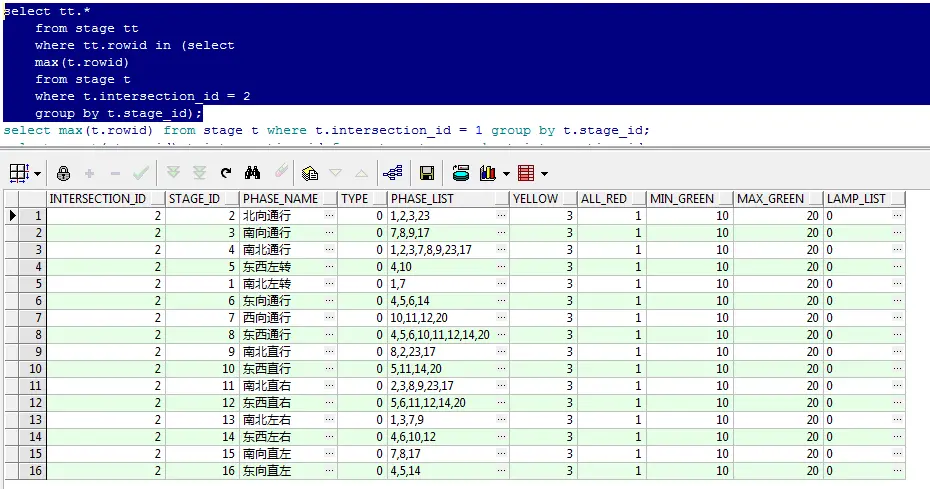Viewport: 930px width, 489px height.
Task: Sort by the STAGE_ID column header
Action: click(195, 199)
